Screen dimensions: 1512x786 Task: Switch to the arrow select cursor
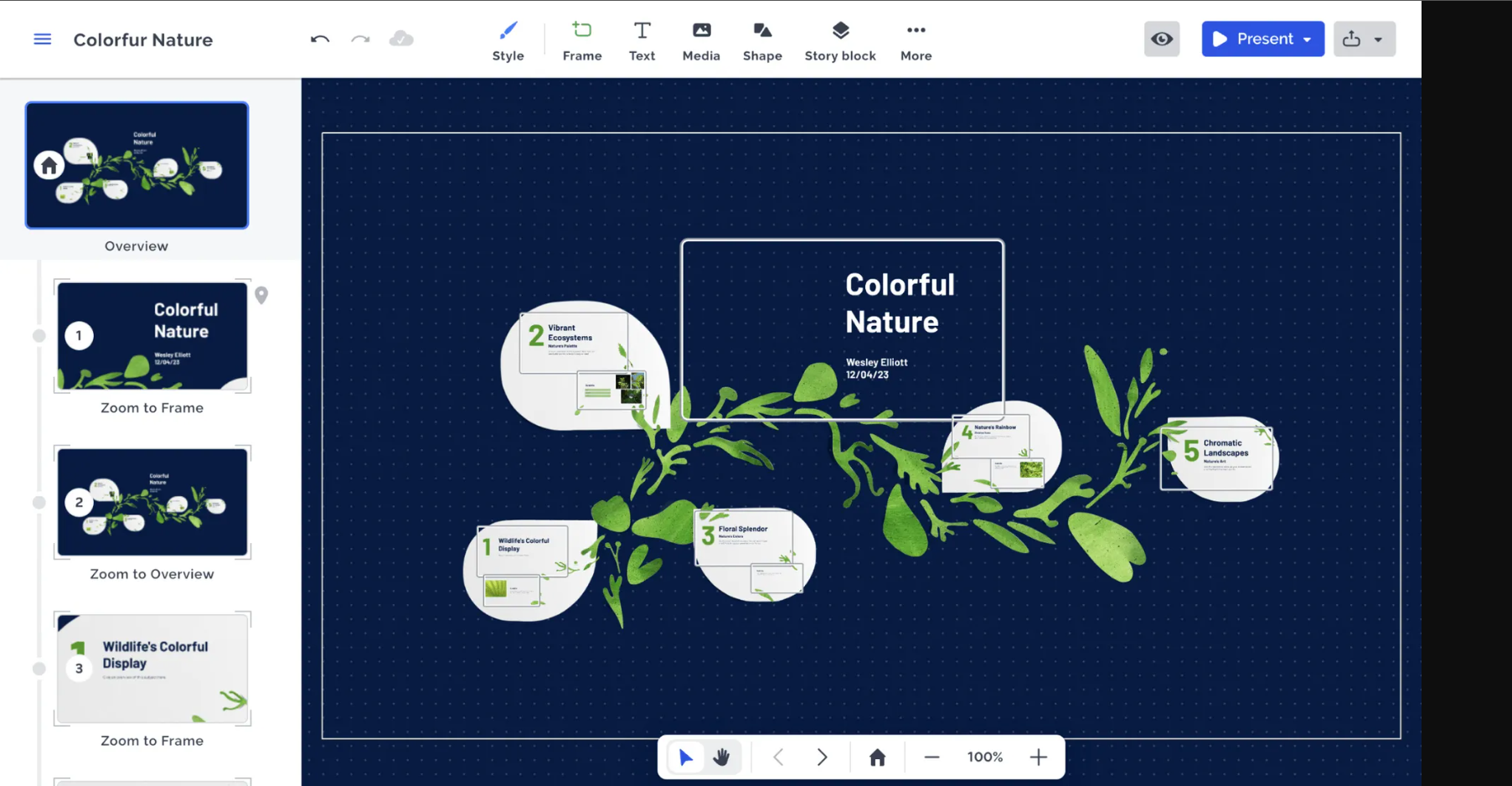(685, 758)
